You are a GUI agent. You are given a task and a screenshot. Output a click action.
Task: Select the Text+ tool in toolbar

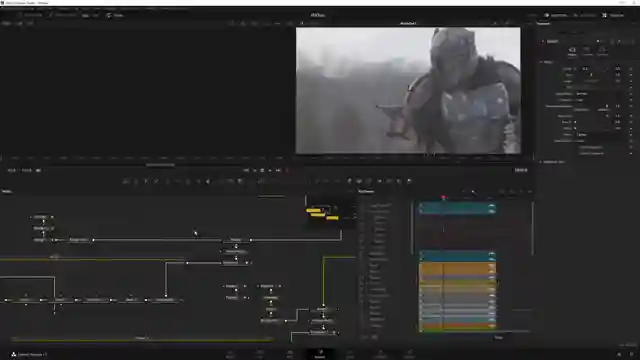point(146,181)
